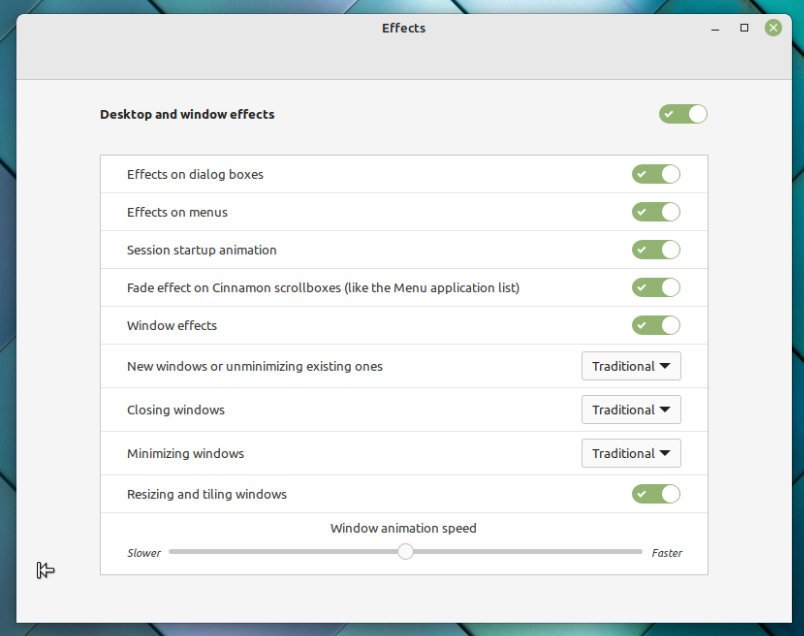This screenshot has width=804, height=636.
Task: Close the Effects window
Action: pos(773,28)
